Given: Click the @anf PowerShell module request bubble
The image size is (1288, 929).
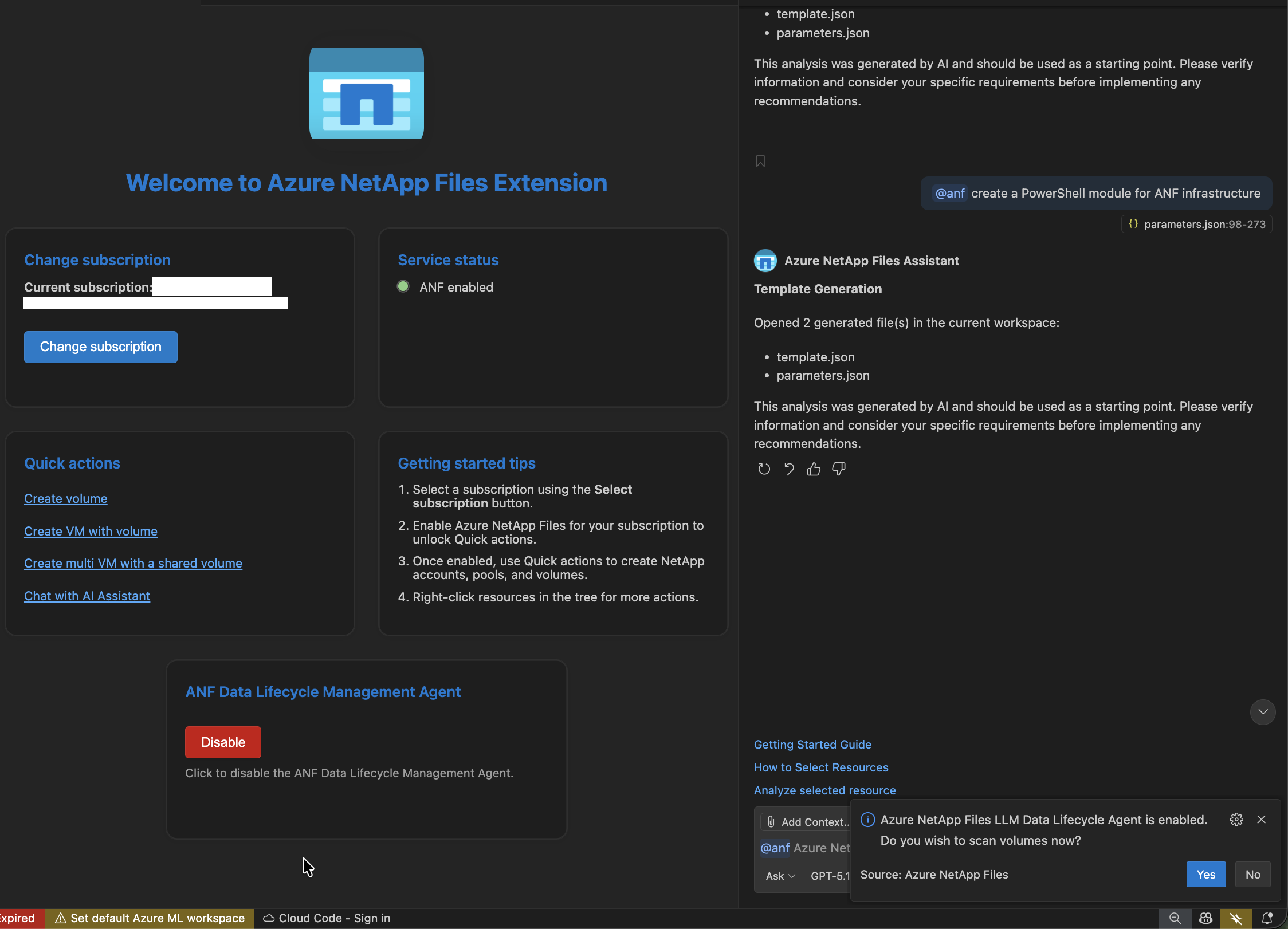Looking at the screenshot, I should tap(1097, 194).
